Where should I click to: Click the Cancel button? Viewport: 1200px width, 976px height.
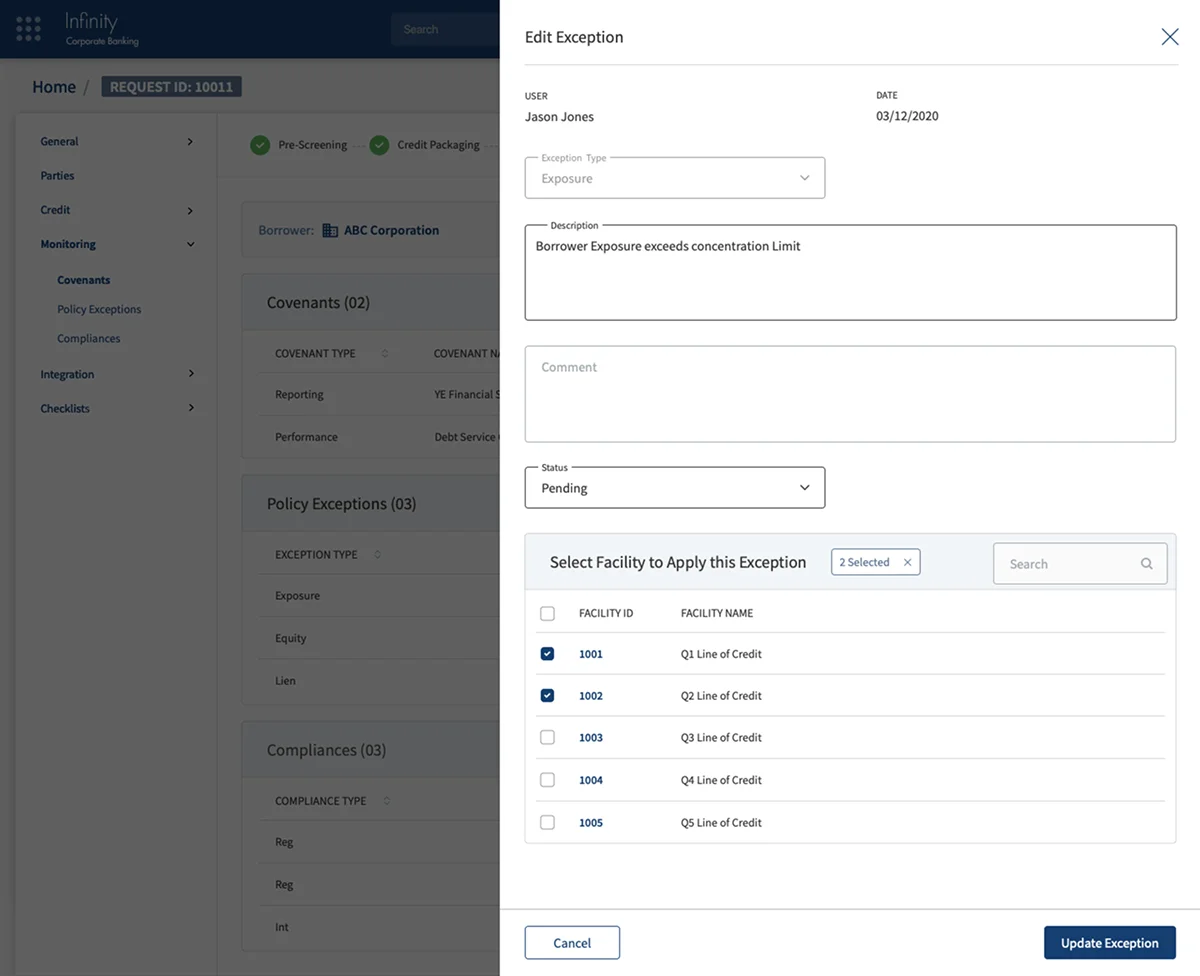click(572, 943)
